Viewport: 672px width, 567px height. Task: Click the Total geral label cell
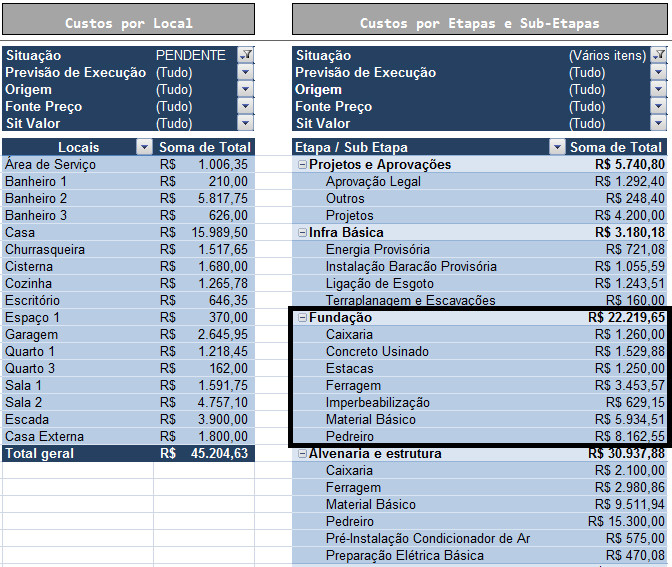(x=78, y=453)
